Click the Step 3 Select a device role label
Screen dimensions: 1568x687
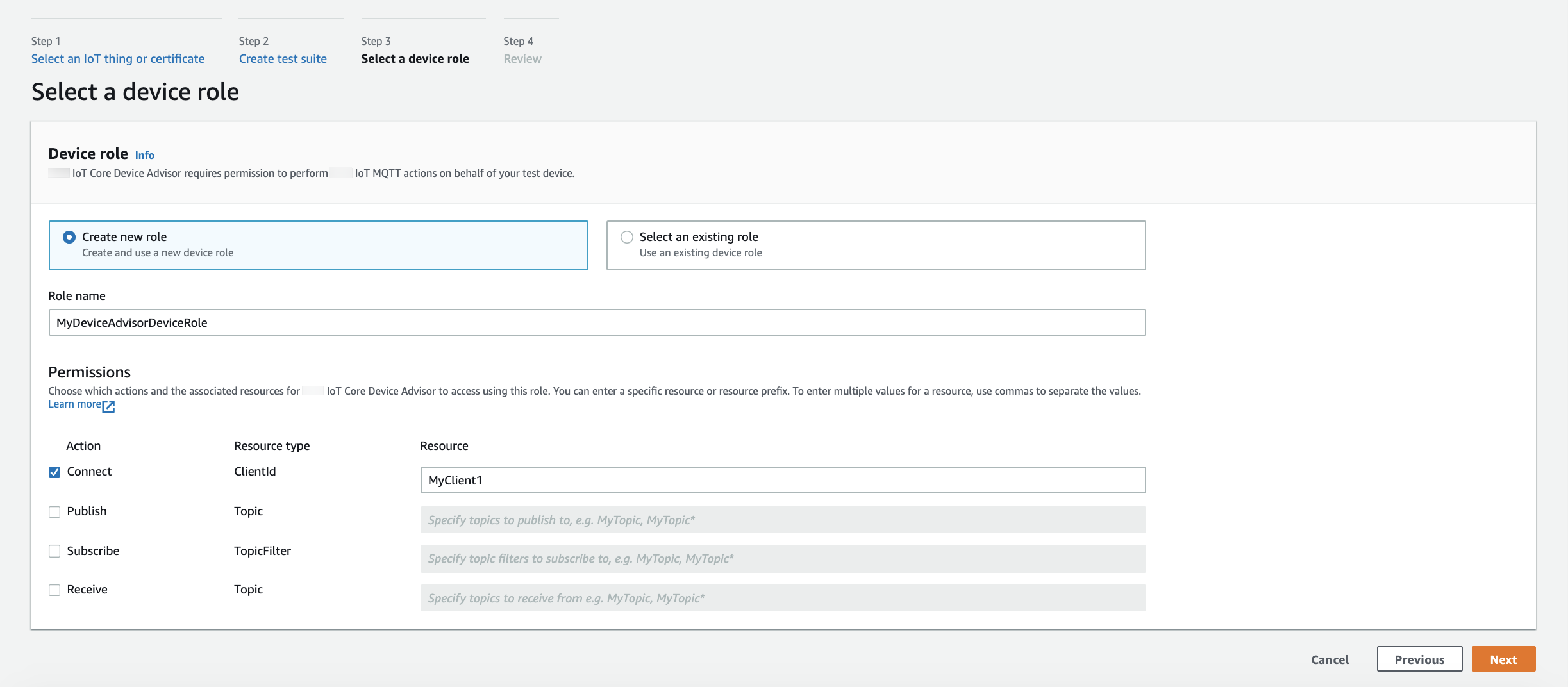point(415,59)
